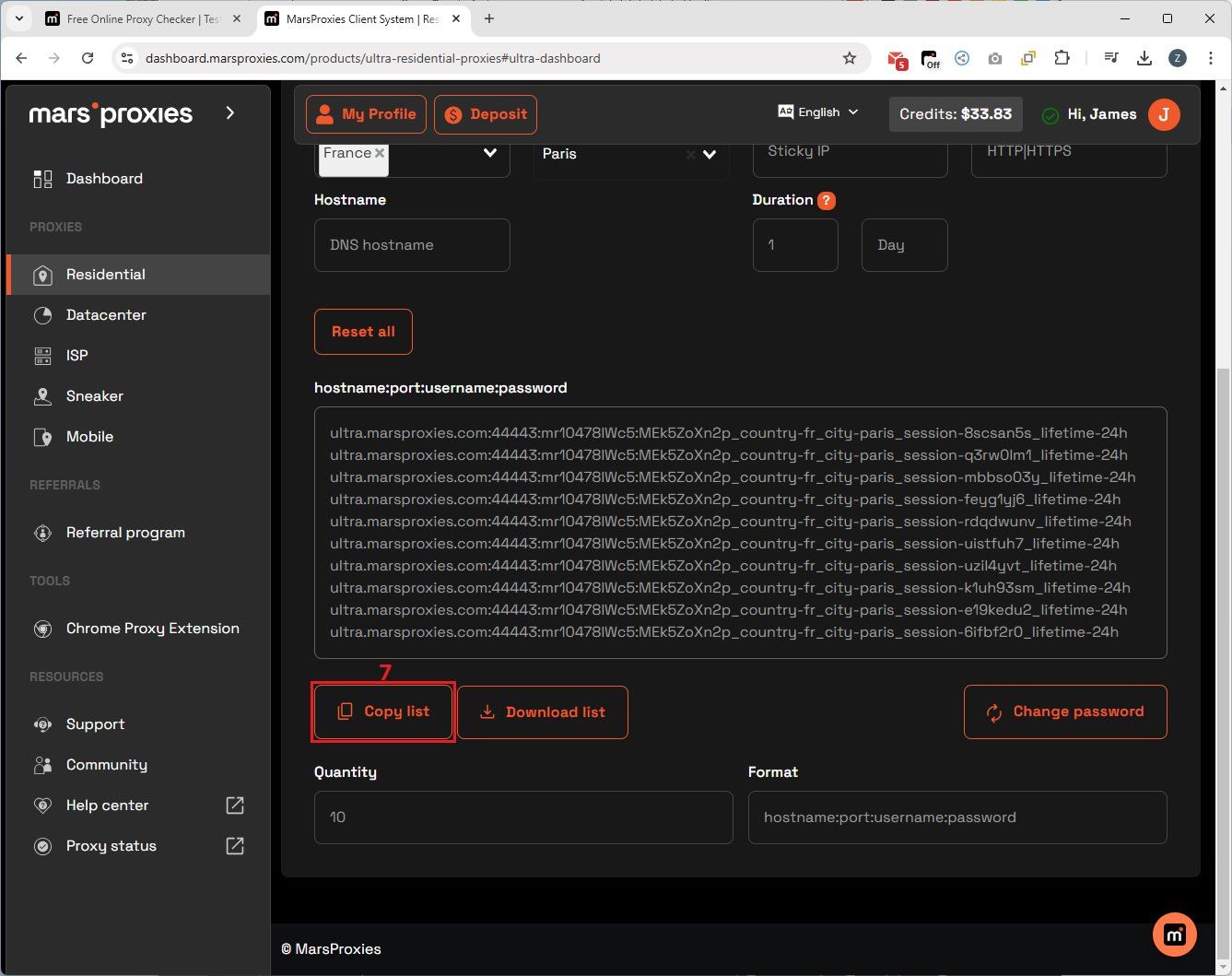The image size is (1232, 976).
Task: Close the Free Online Proxy Checker tab
Action: point(236,18)
